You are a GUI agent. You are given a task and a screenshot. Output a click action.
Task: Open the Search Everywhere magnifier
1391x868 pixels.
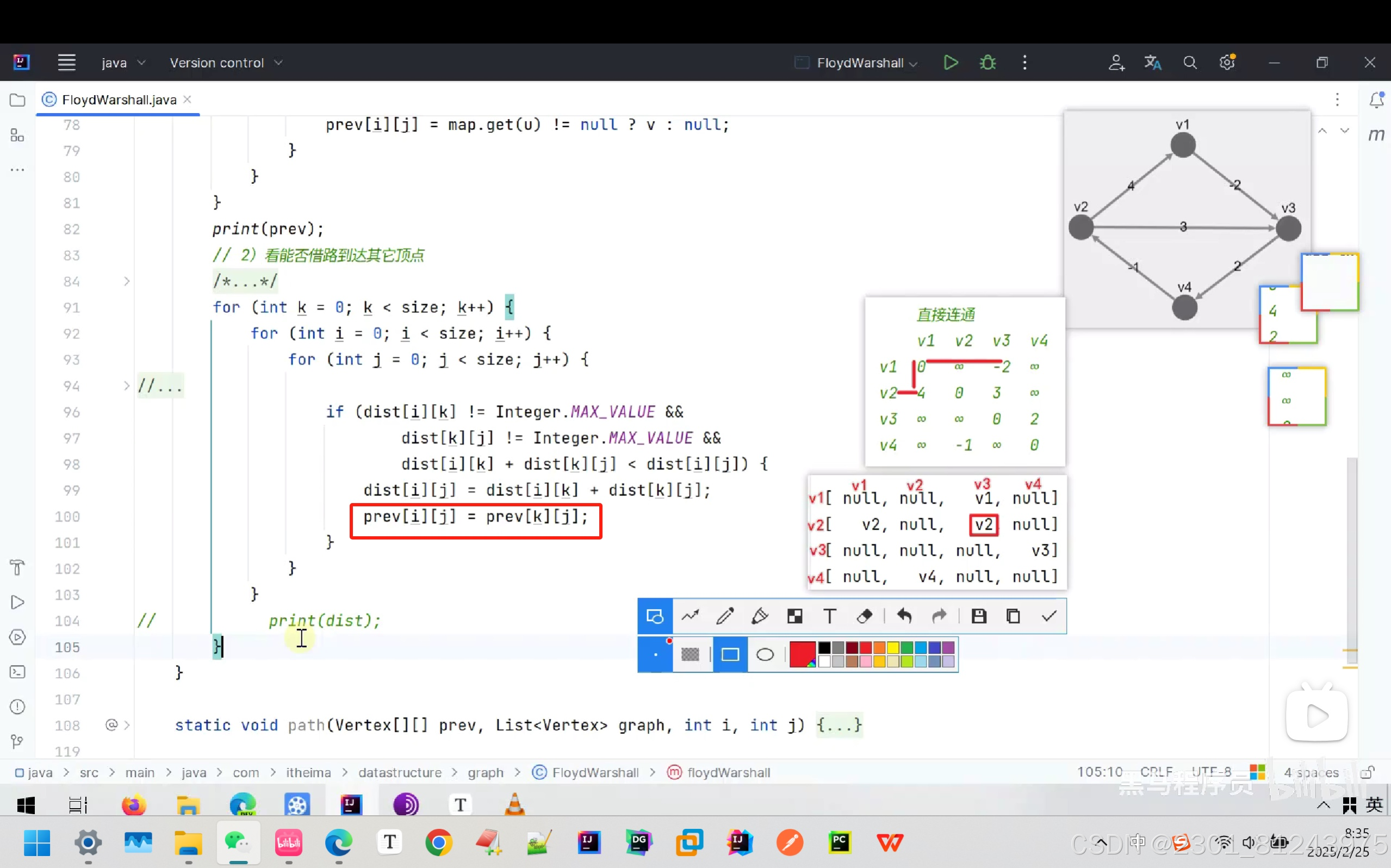(x=1190, y=62)
